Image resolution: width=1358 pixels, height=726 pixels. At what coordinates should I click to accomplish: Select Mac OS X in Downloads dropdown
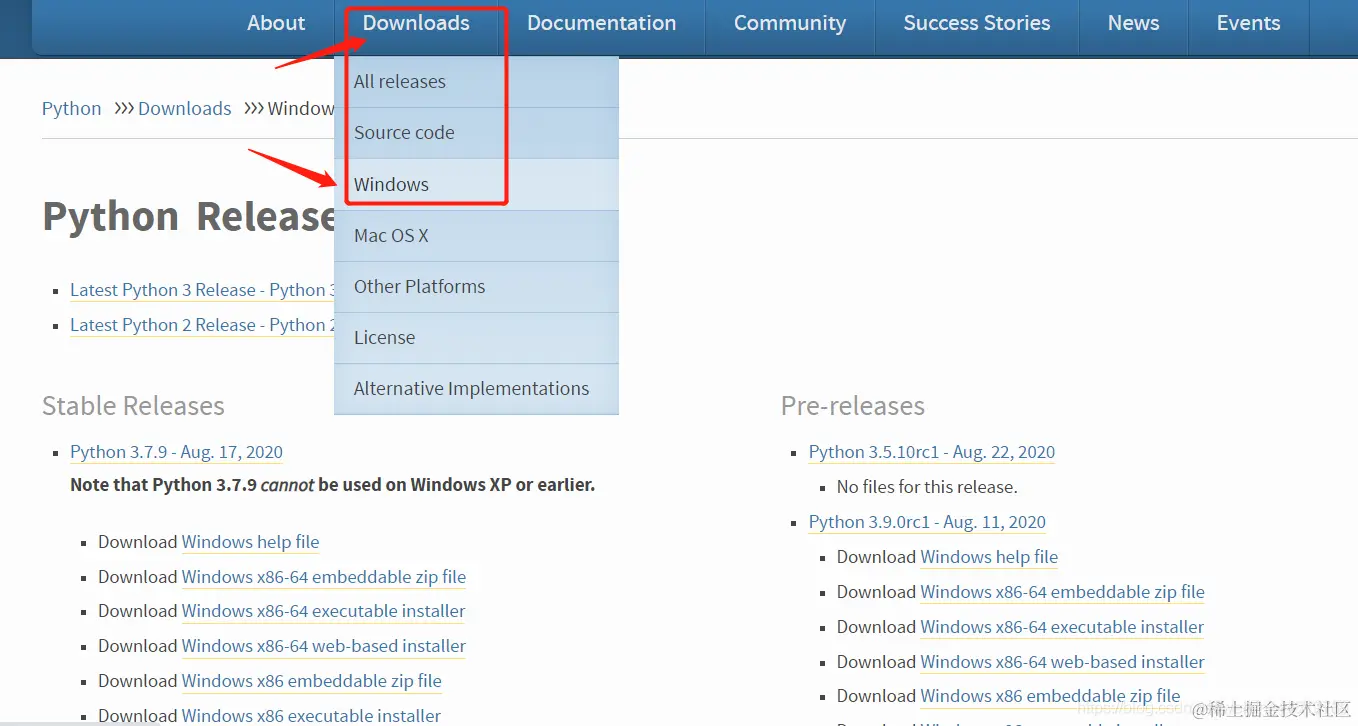coord(476,236)
